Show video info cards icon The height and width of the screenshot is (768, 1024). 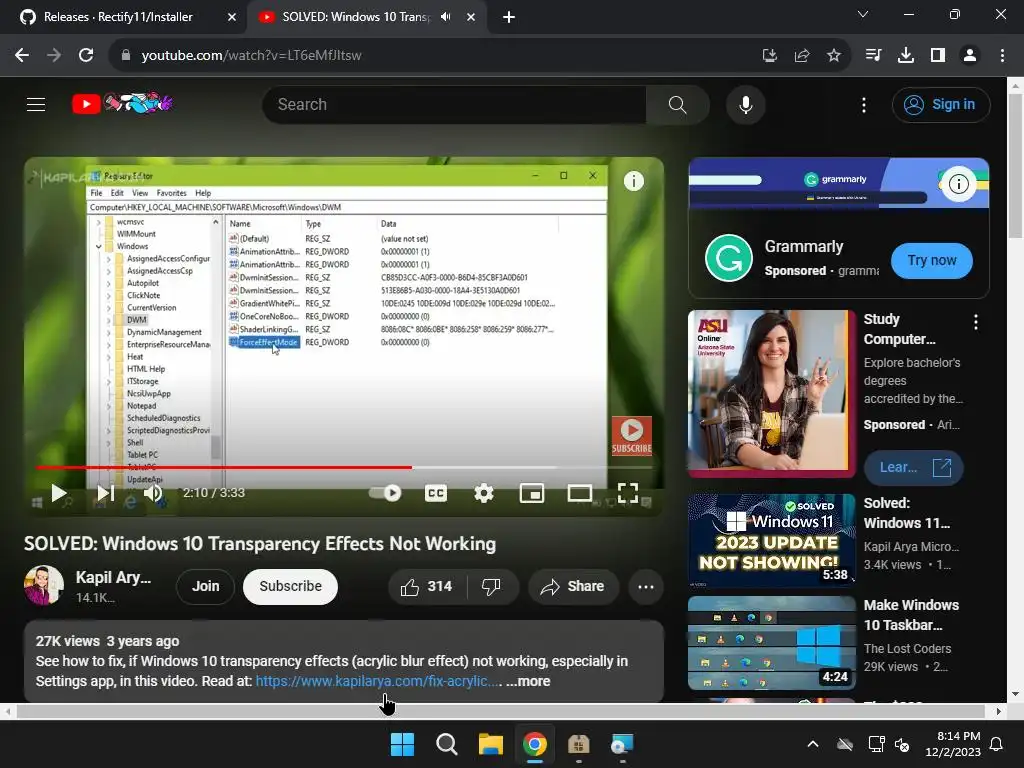(x=633, y=181)
